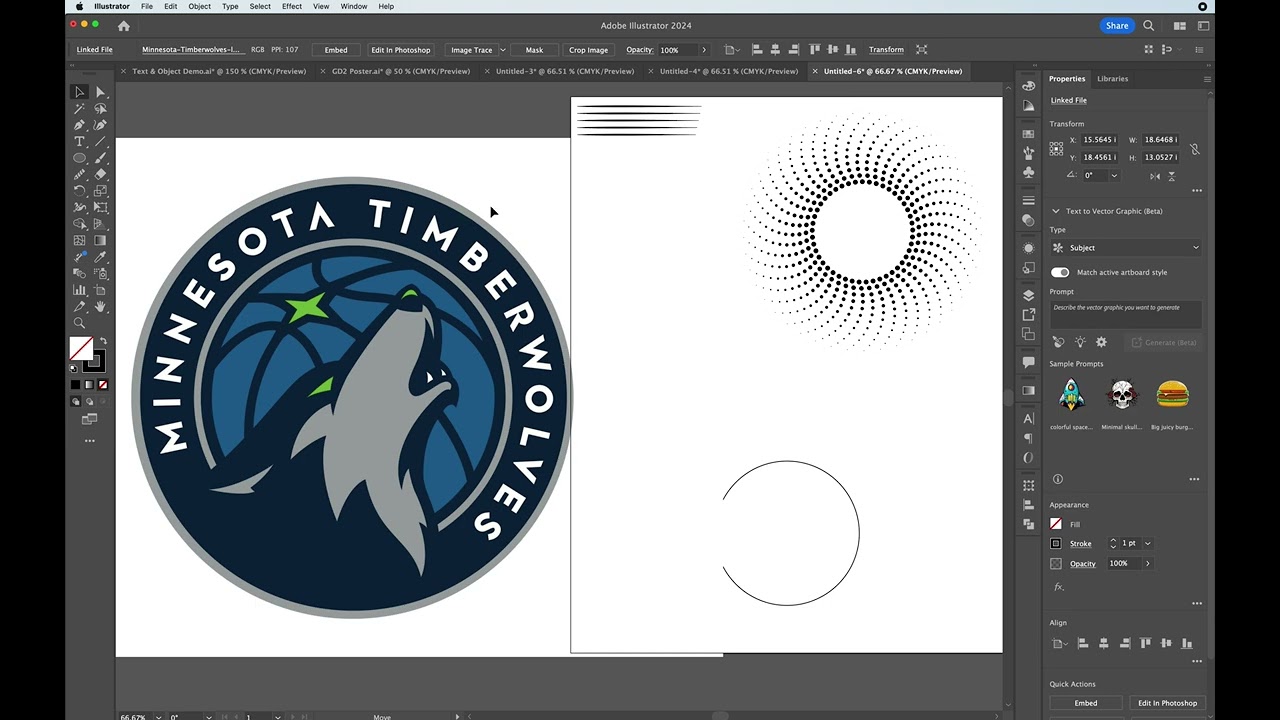Open the Linked File link in Properties
The height and width of the screenshot is (720, 1280).
click(x=1068, y=100)
